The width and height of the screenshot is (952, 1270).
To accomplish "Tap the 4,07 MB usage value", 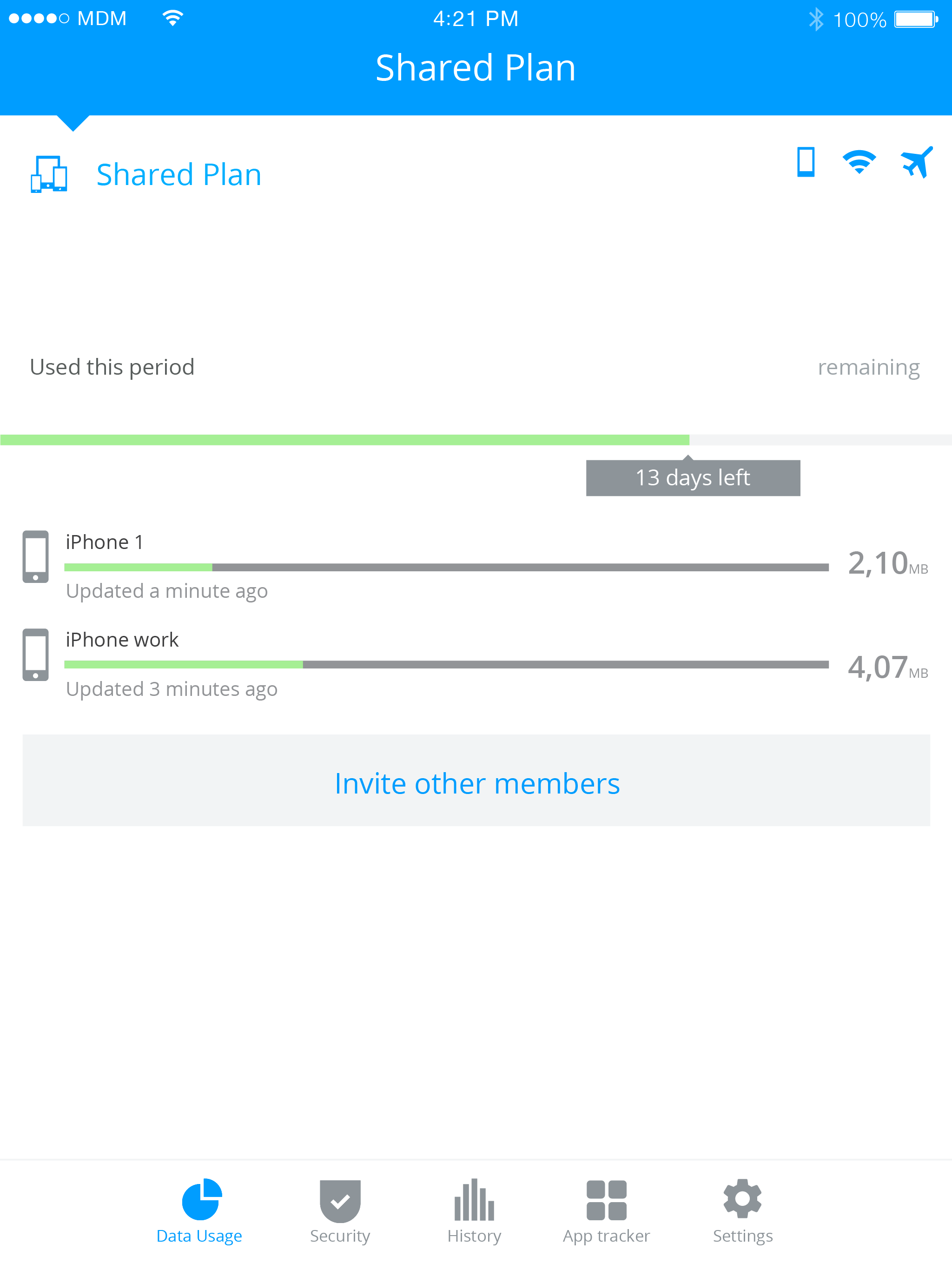I will (x=887, y=668).
